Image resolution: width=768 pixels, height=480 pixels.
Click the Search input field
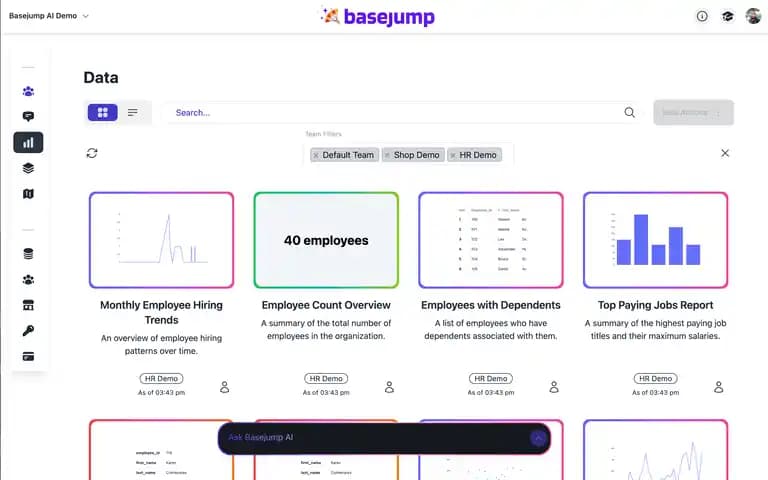[x=399, y=113]
